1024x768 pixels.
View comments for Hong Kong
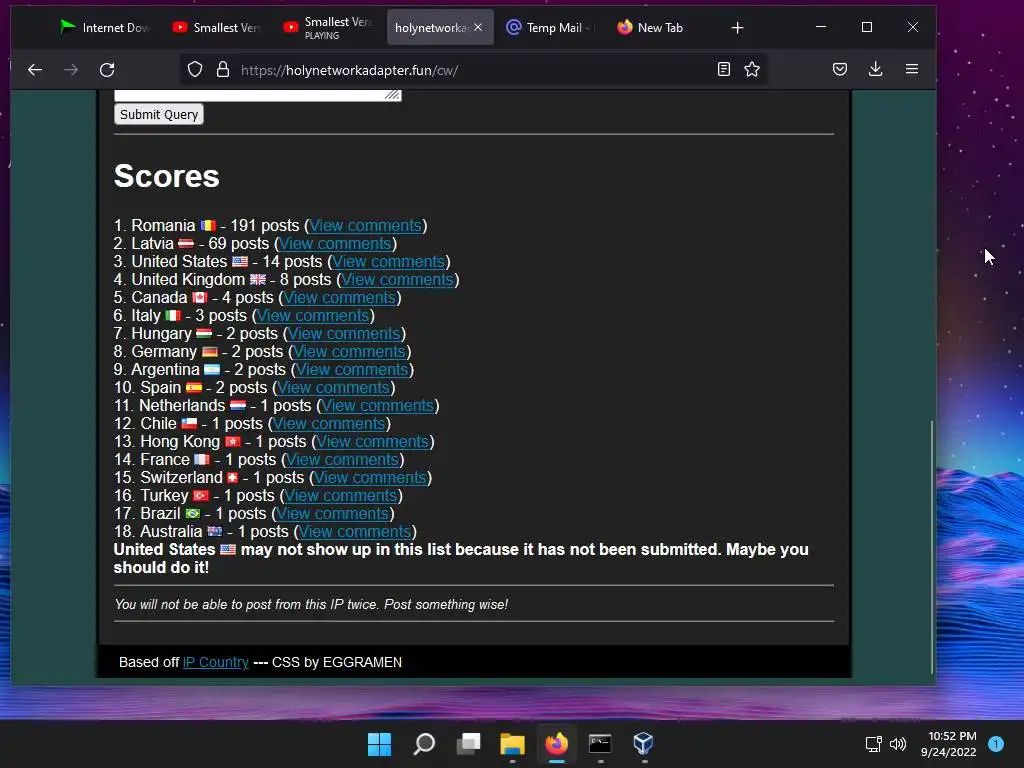373,441
